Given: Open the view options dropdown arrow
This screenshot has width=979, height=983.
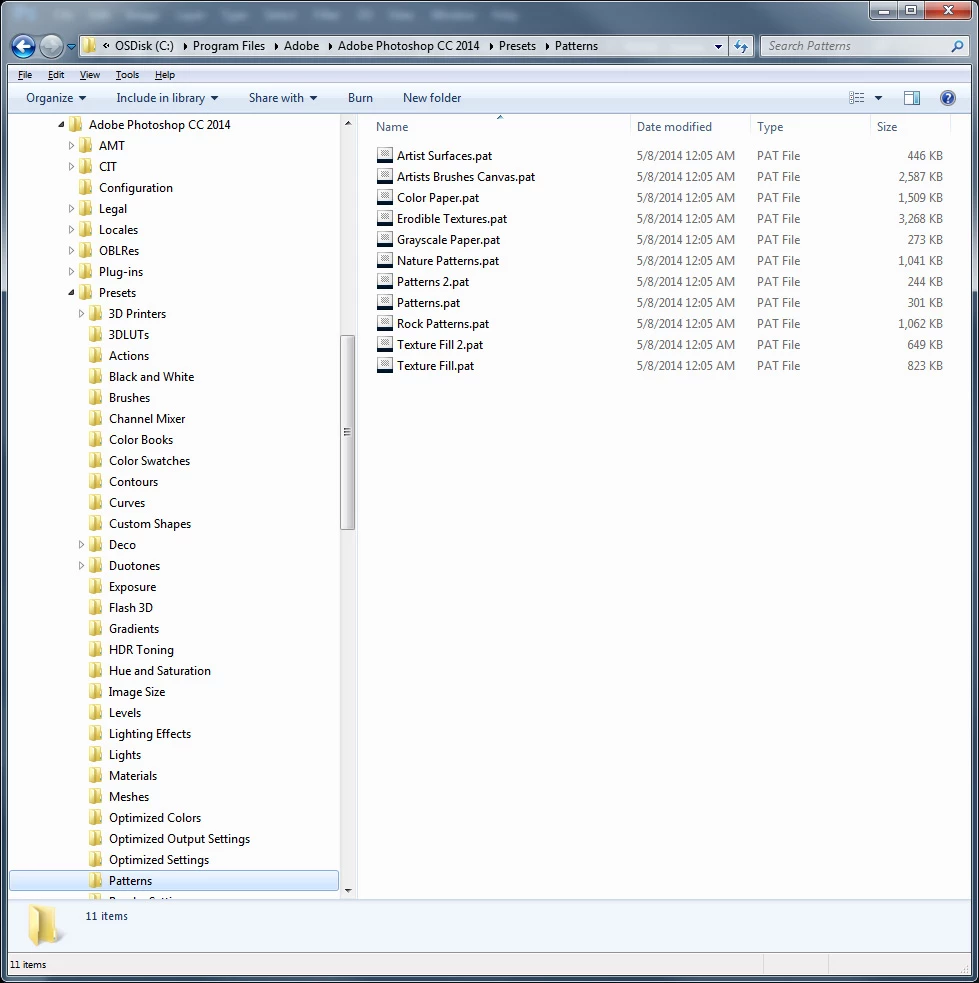Looking at the screenshot, I should (878, 98).
